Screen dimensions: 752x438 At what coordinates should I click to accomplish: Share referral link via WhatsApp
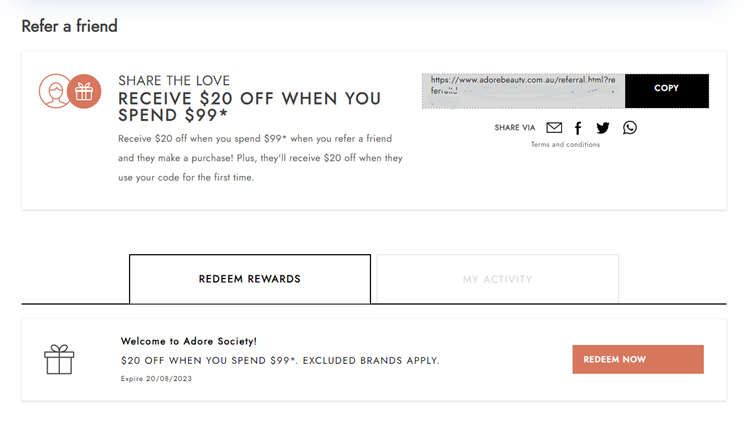pos(630,128)
